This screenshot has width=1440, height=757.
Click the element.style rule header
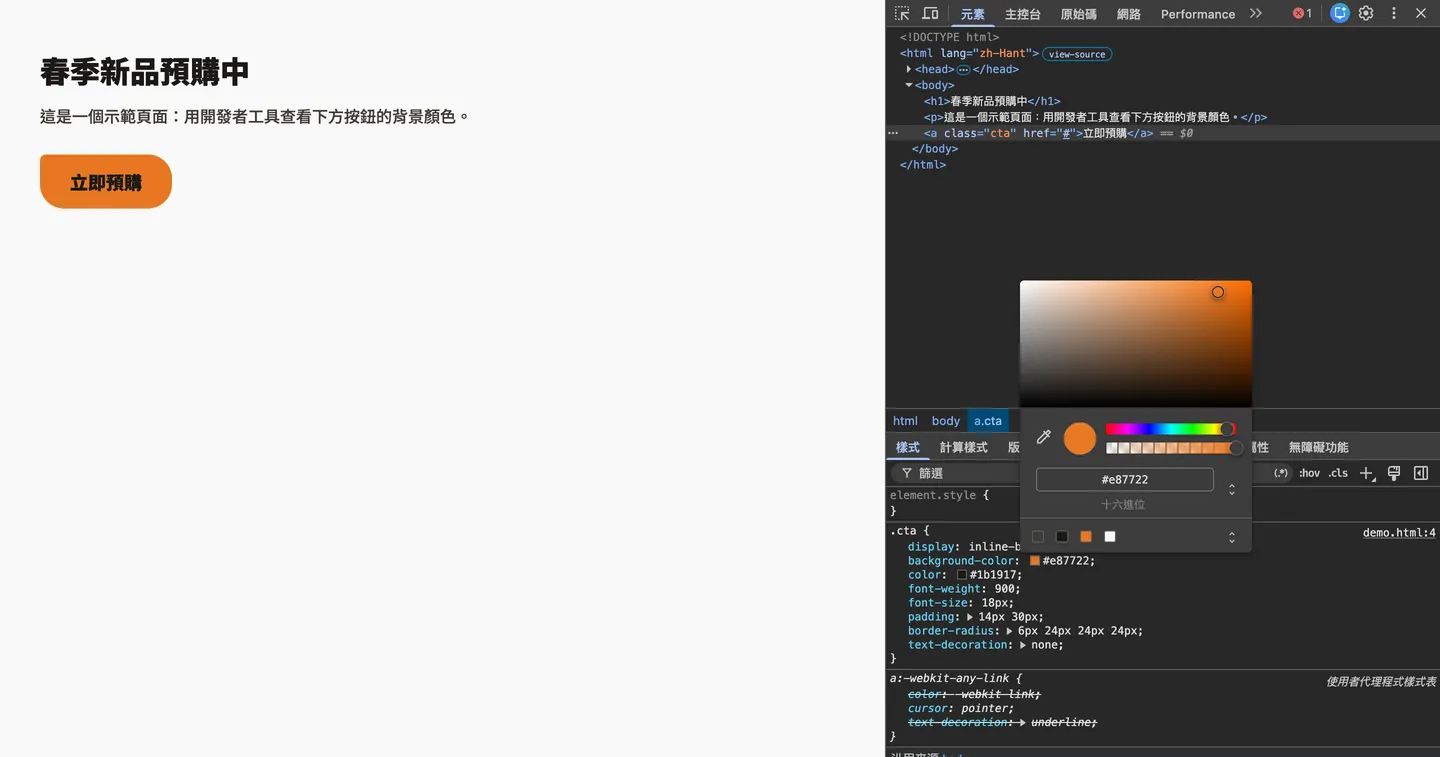[939, 495]
